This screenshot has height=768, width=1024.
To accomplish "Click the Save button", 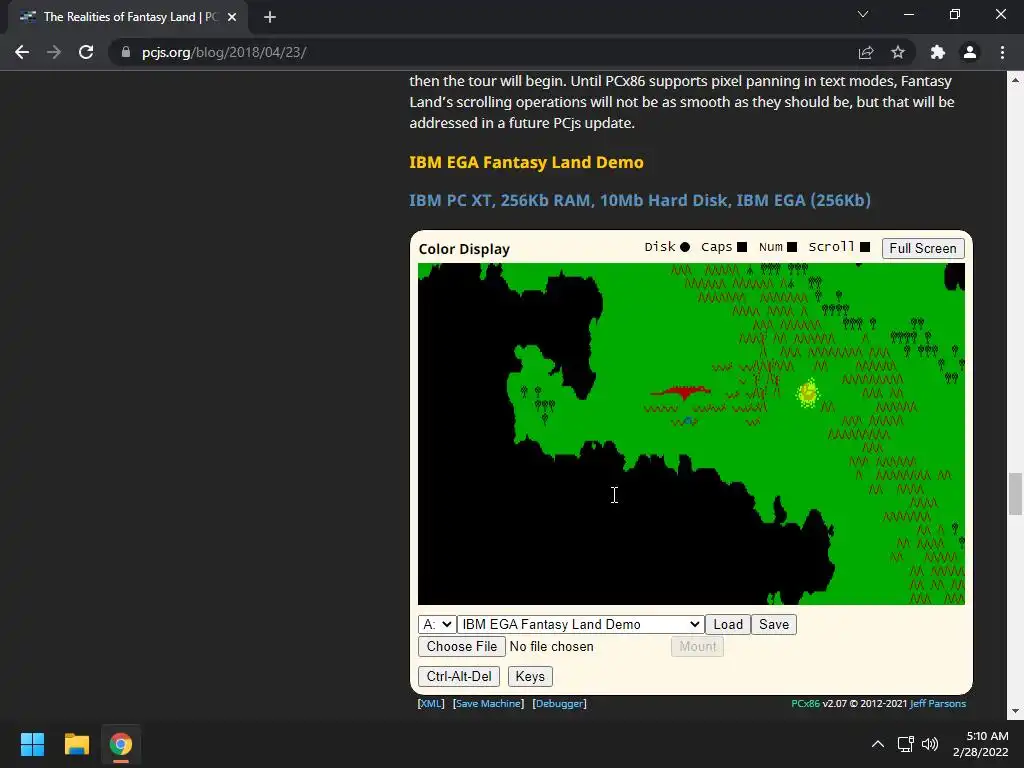I will [774, 624].
